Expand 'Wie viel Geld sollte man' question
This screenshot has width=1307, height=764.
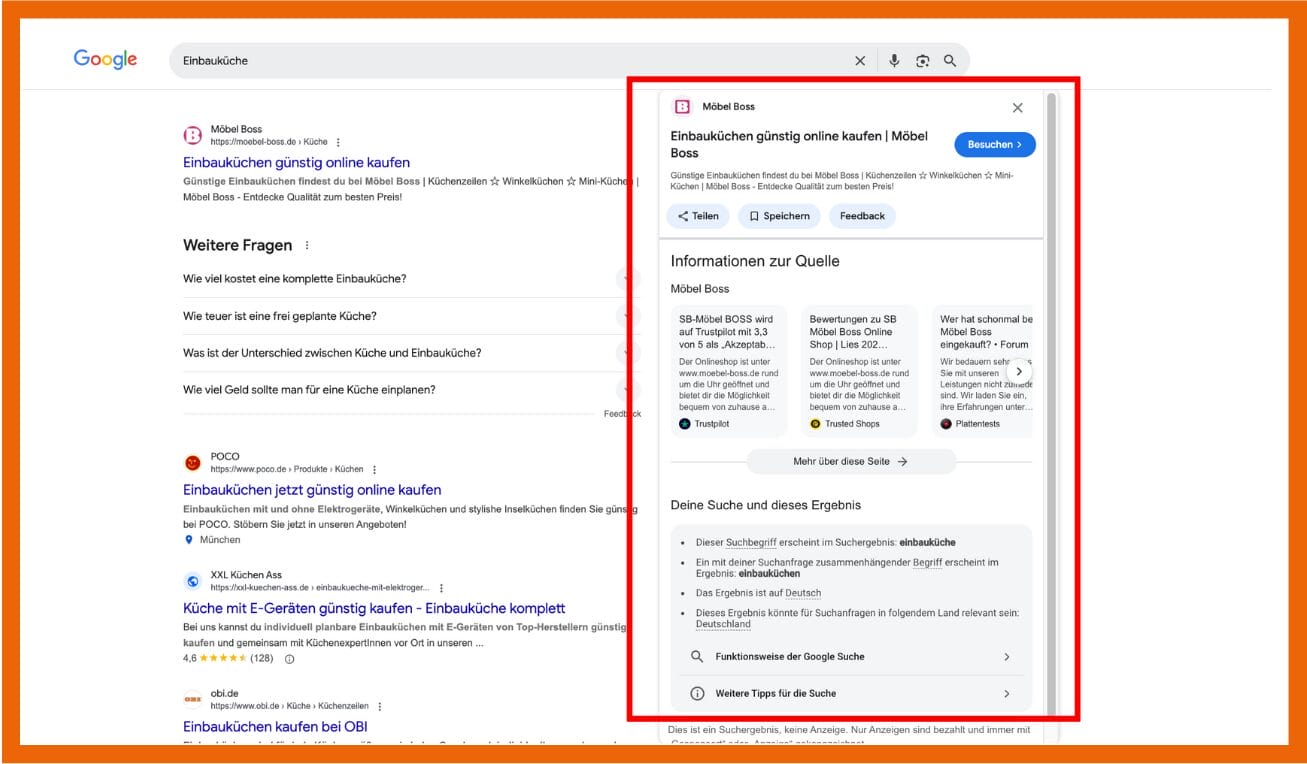[400, 390]
